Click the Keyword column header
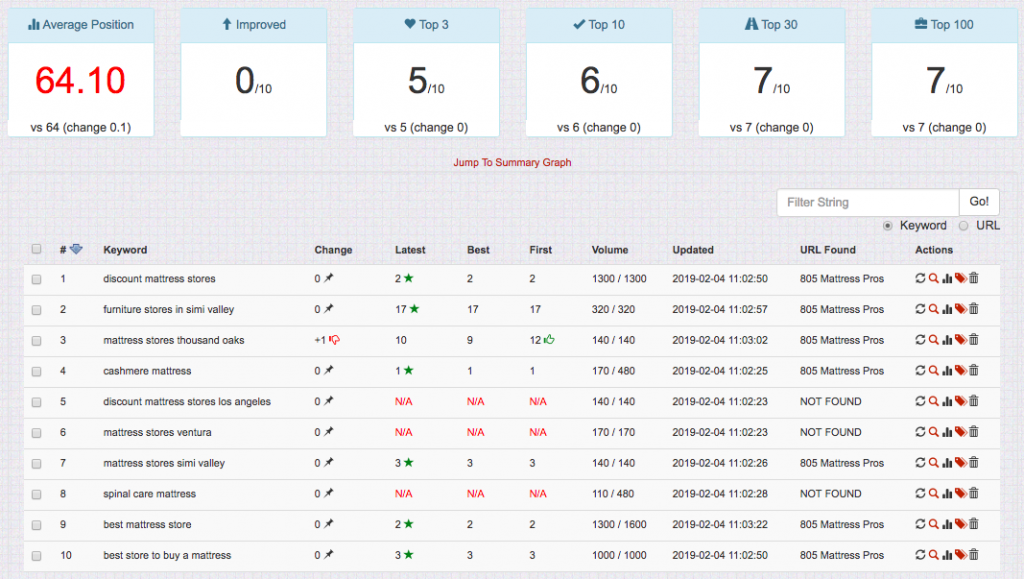This screenshot has width=1024, height=579. 125,249
